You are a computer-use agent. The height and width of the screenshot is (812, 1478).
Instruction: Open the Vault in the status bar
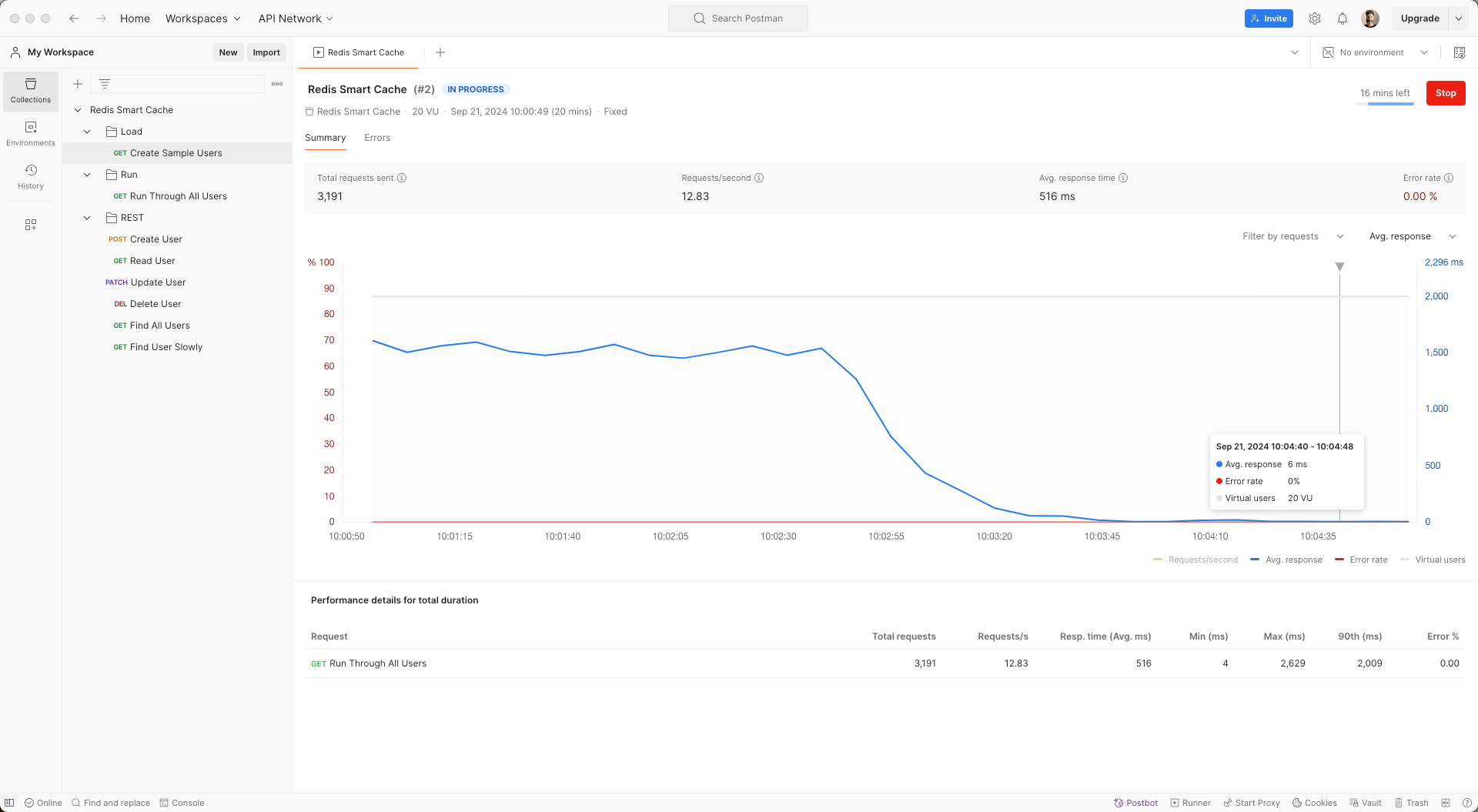(1366, 803)
